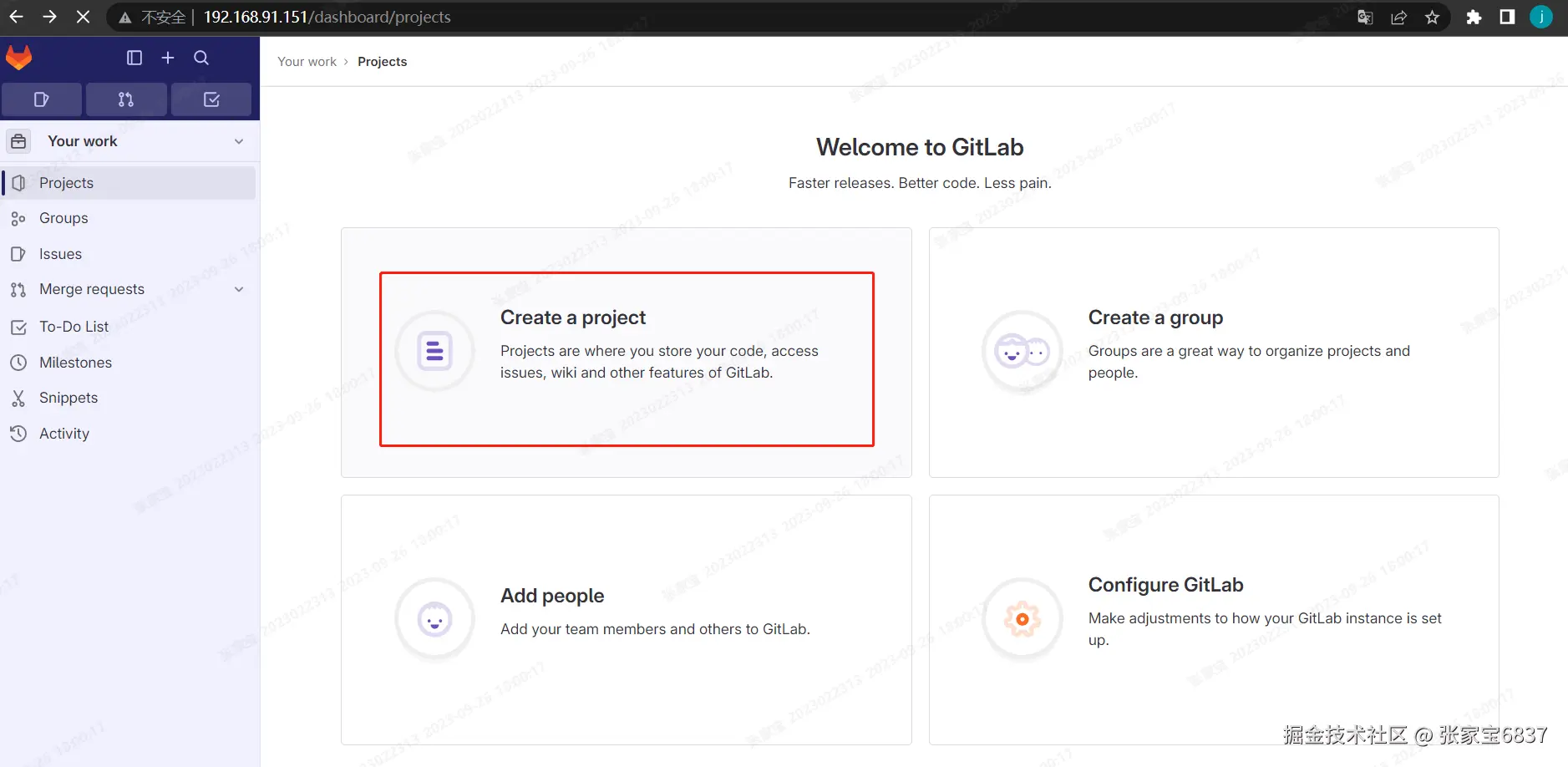Open the browser extensions puzzle icon
This screenshot has height=767, width=1568.
[1474, 17]
